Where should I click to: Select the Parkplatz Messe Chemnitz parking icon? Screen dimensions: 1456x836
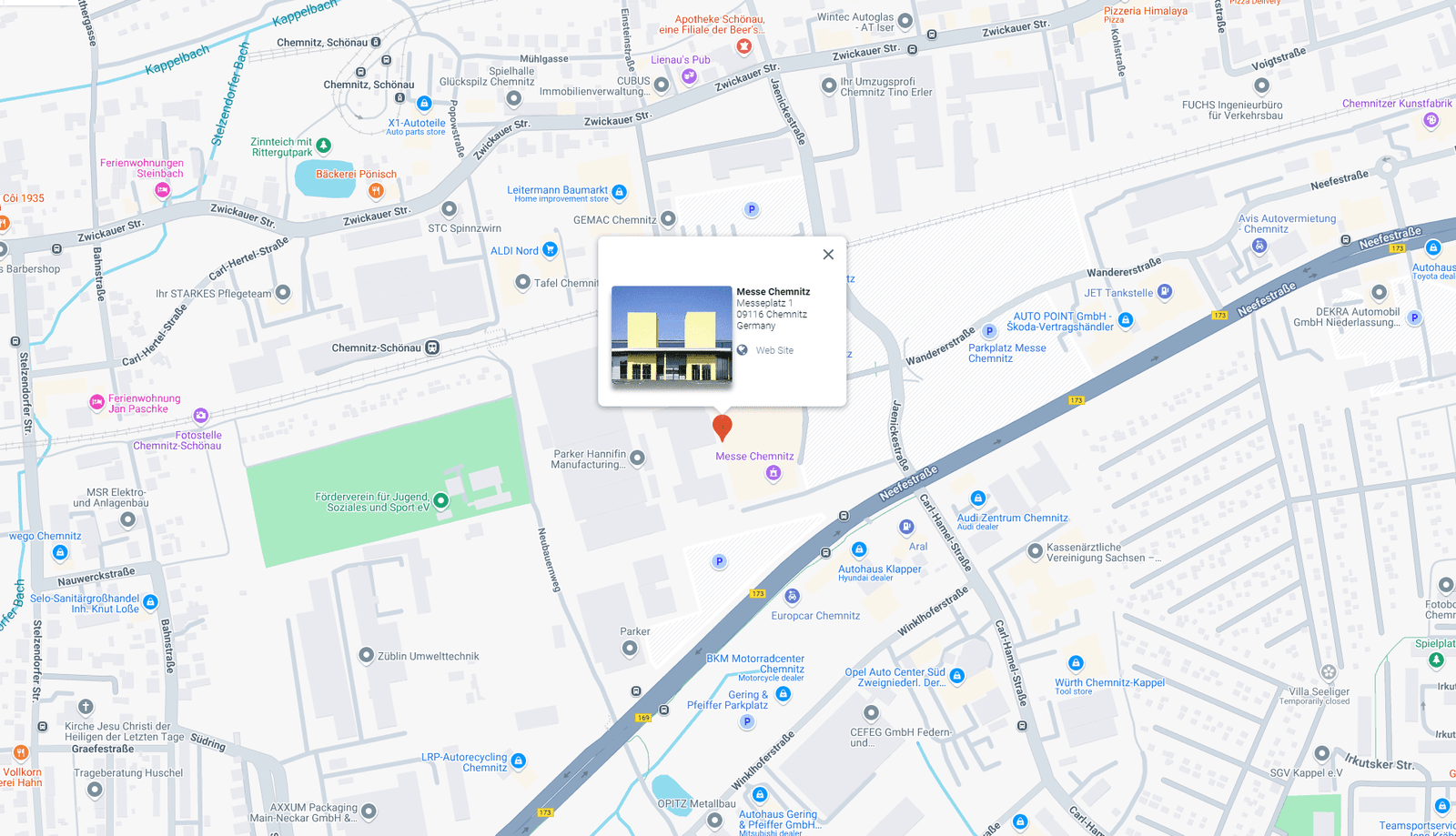coord(989,331)
